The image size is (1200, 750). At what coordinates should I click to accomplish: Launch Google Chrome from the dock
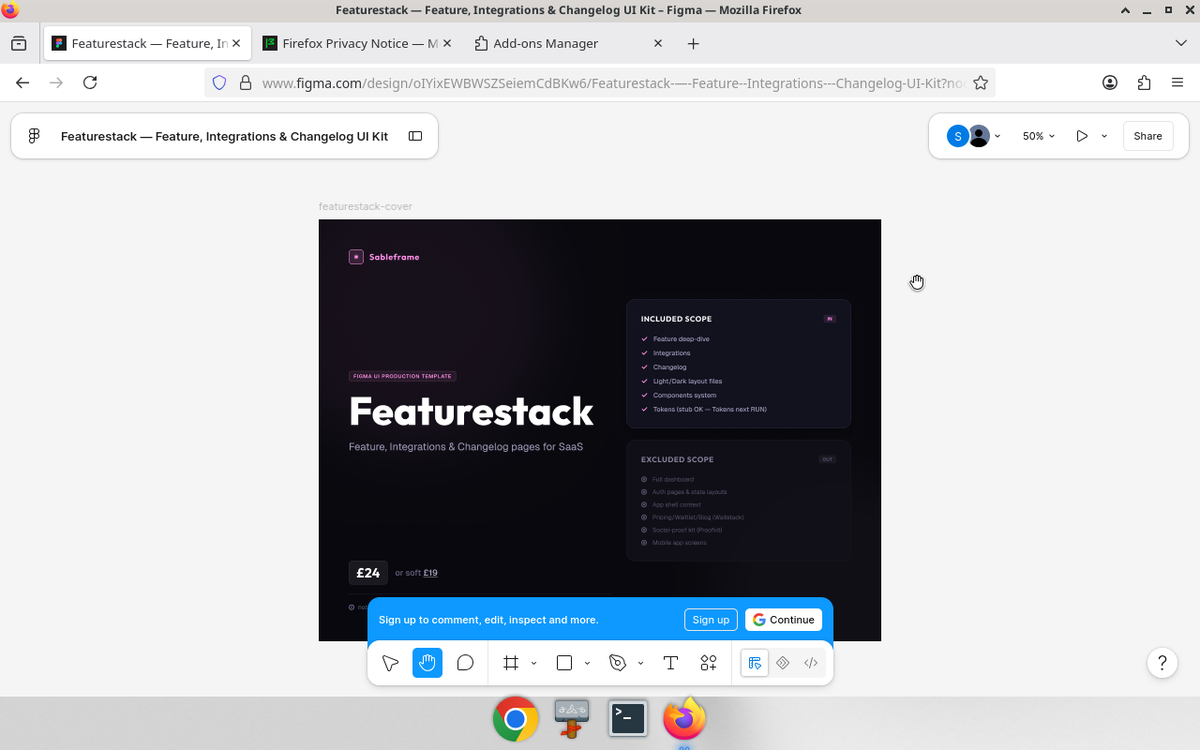515,719
